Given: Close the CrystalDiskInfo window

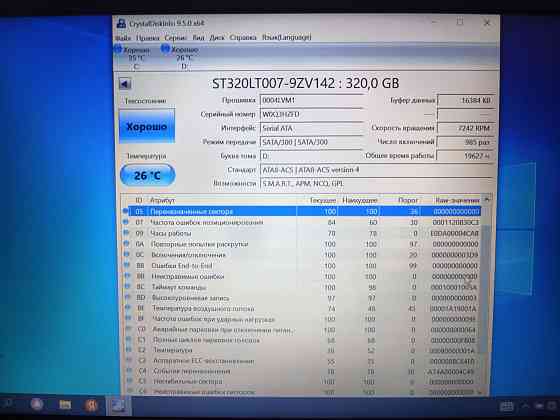Looking at the screenshot, I should [x=487, y=22].
